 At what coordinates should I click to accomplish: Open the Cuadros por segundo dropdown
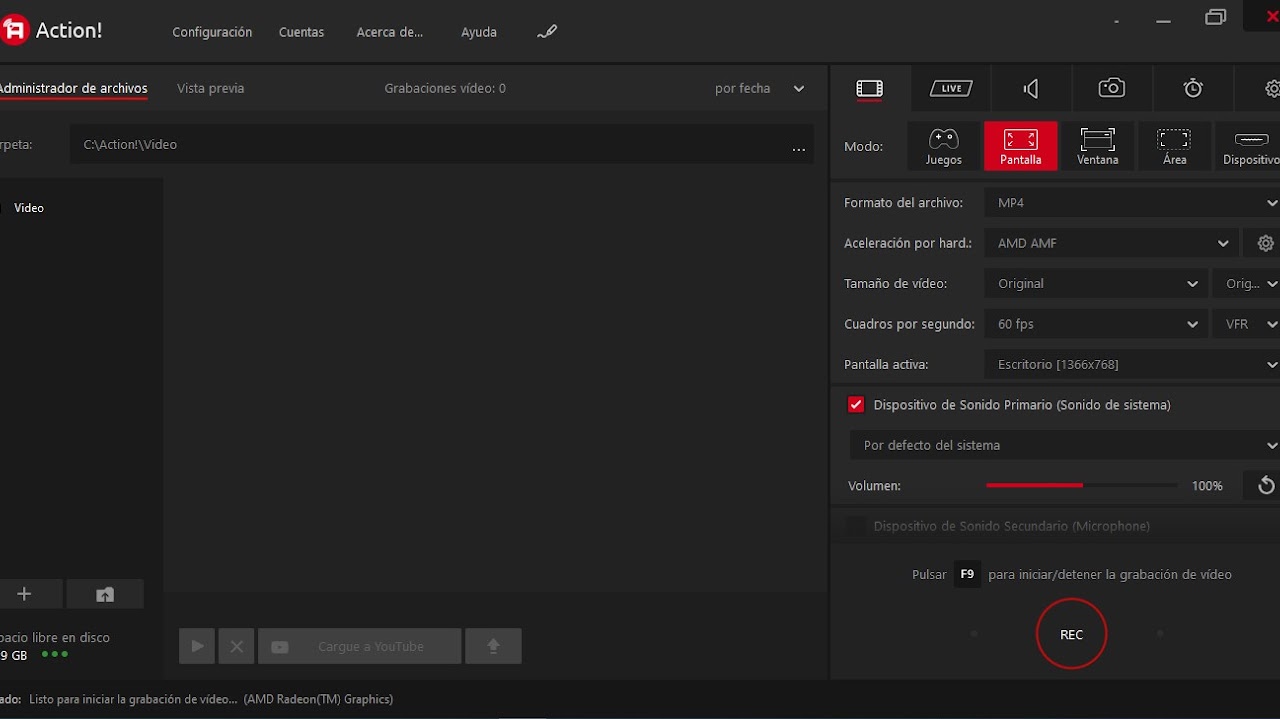tap(1095, 324)
